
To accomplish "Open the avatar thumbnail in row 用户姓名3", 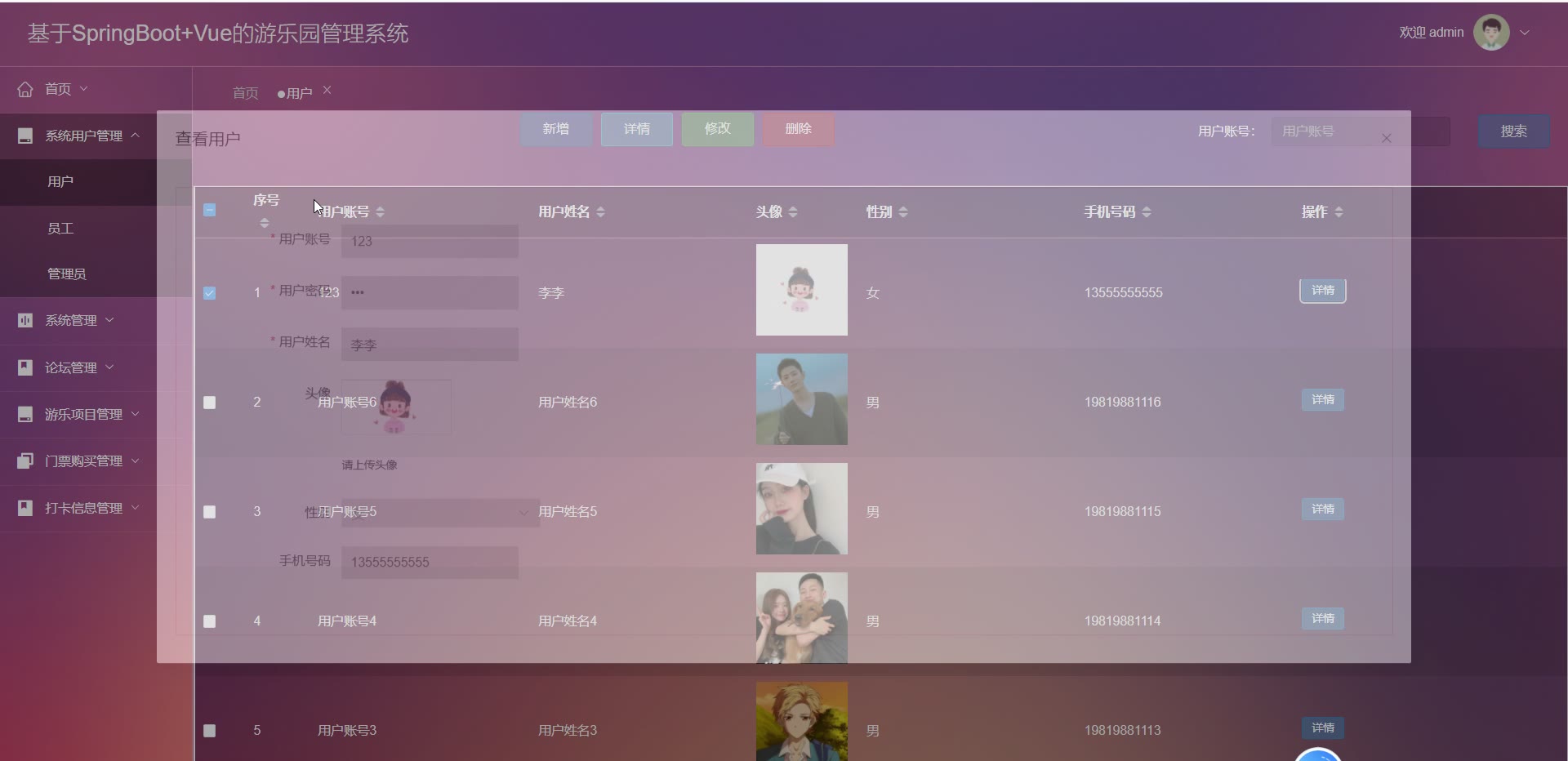I will pos(802,722).
